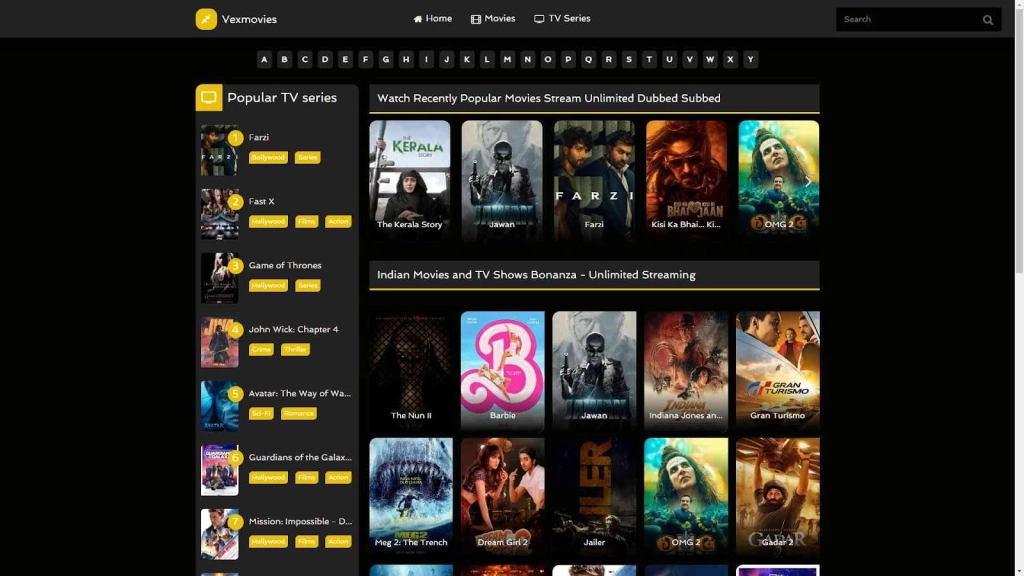Open the Barbie movie poster

502,368
